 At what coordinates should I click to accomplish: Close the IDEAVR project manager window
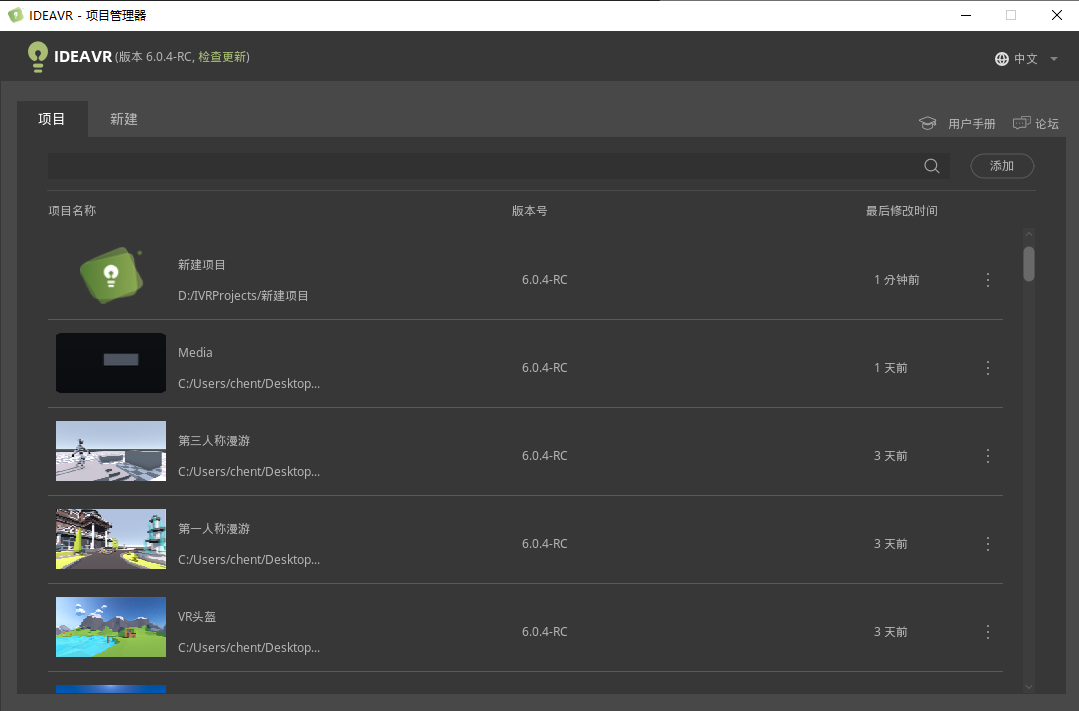pos(1057,15)
